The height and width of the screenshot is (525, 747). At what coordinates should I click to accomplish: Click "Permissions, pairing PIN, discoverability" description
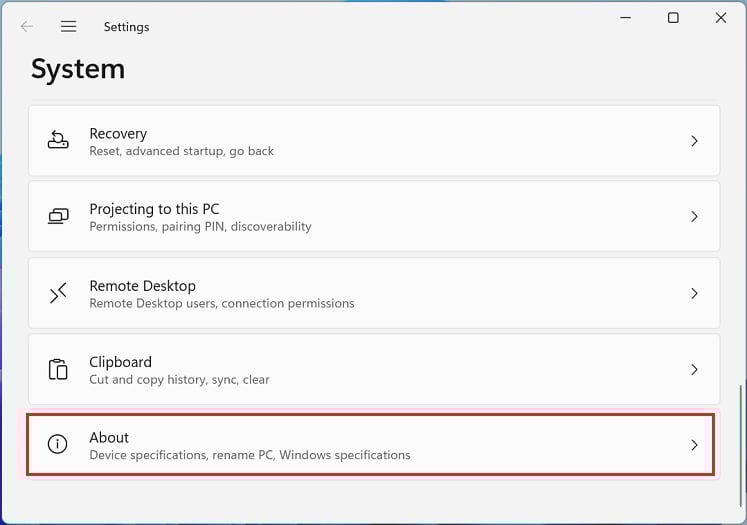(201, 226)
